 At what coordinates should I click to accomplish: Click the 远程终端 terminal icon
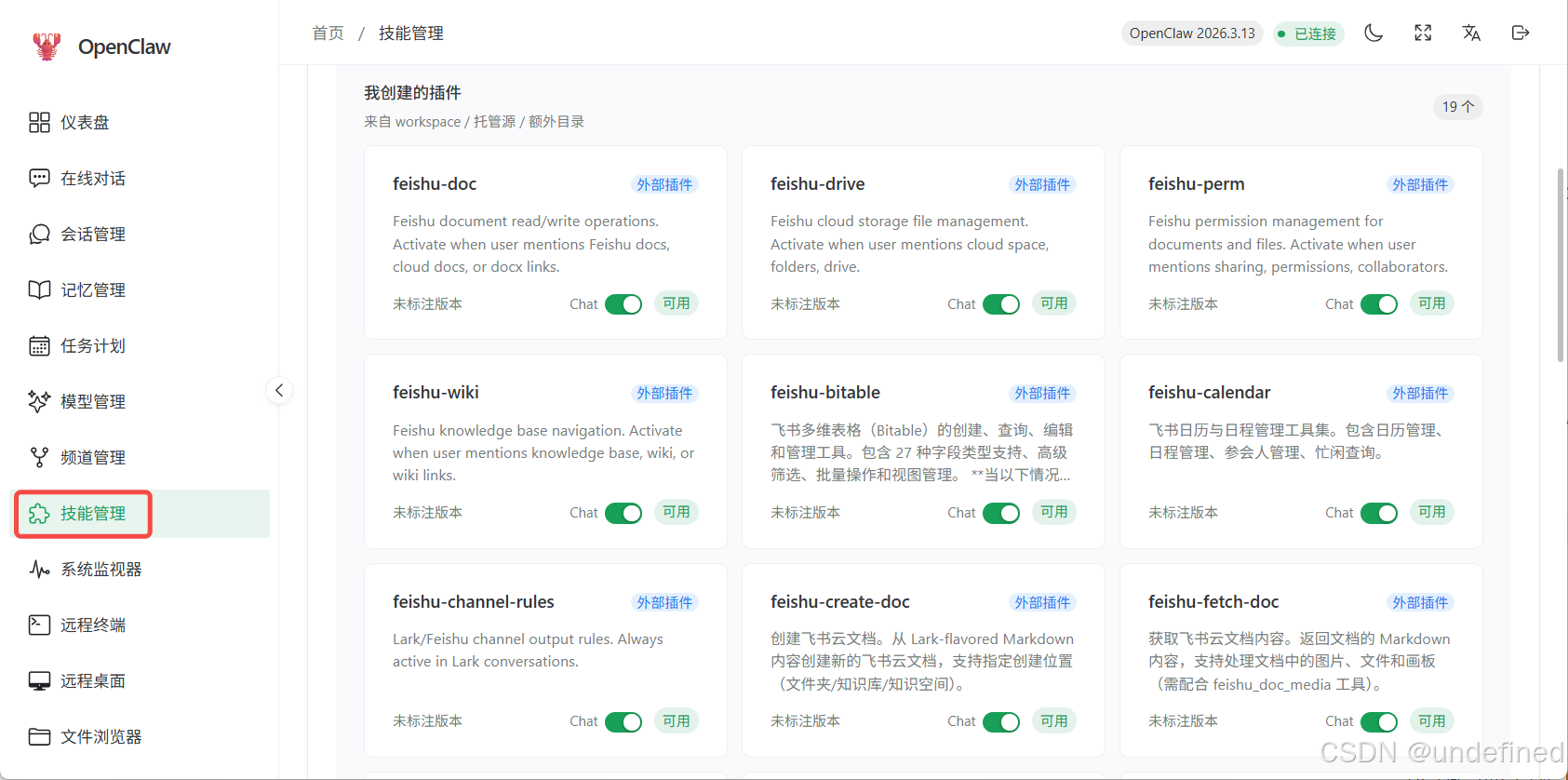(39, 625)
